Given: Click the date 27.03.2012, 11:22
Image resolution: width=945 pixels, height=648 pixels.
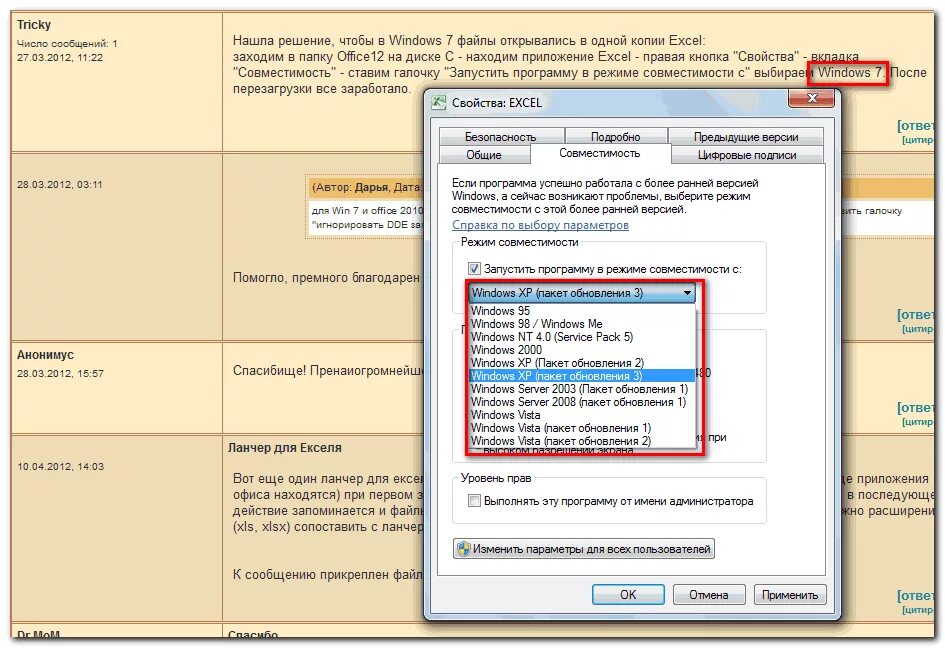Looking at the screenshot, I should [60, 58].
